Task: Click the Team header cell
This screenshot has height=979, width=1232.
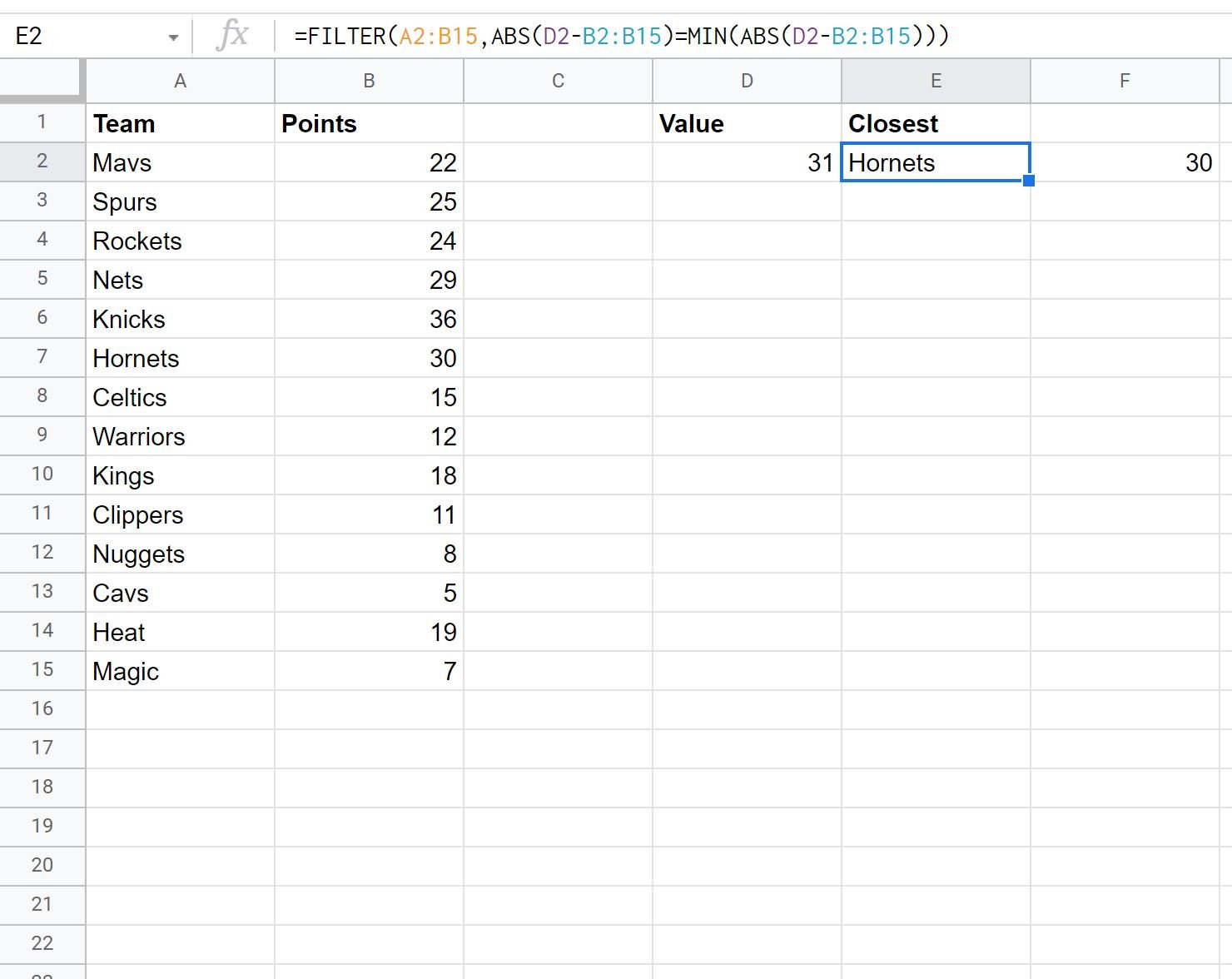Action: 180,123
